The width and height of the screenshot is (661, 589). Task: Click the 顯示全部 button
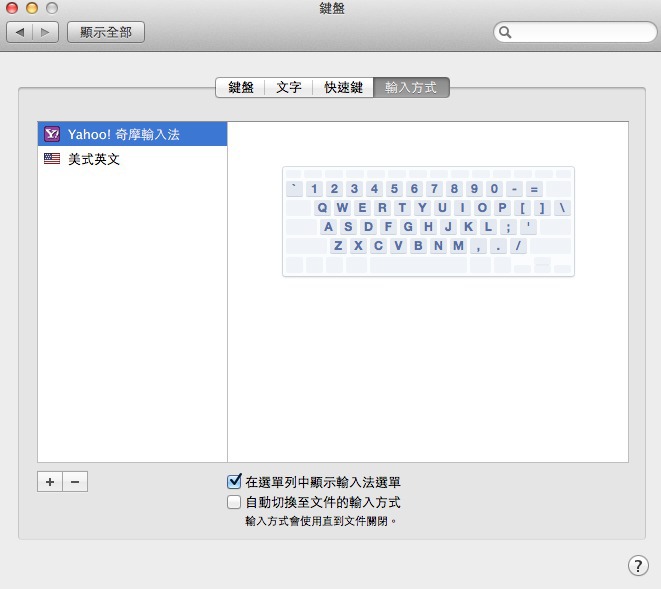pyautogui.click(x=106, y=32)
